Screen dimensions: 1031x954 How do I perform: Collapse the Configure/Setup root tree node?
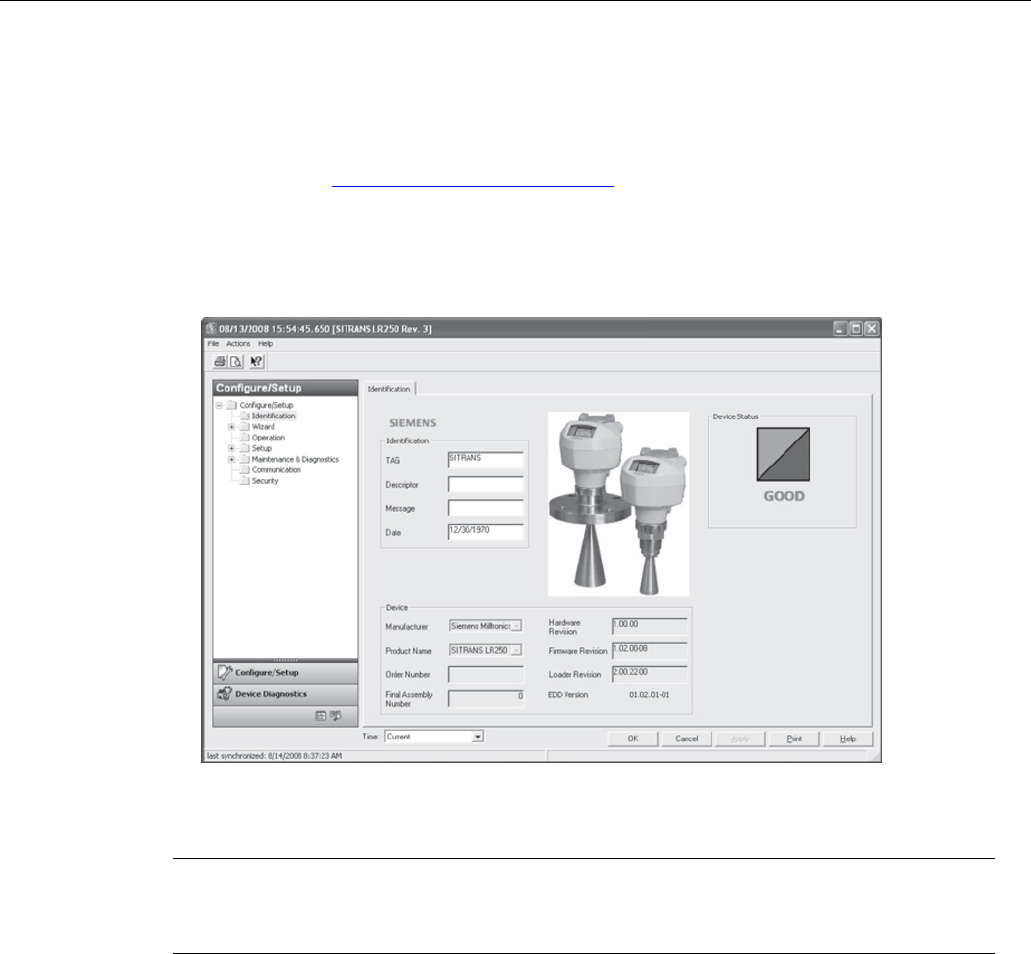220,405
